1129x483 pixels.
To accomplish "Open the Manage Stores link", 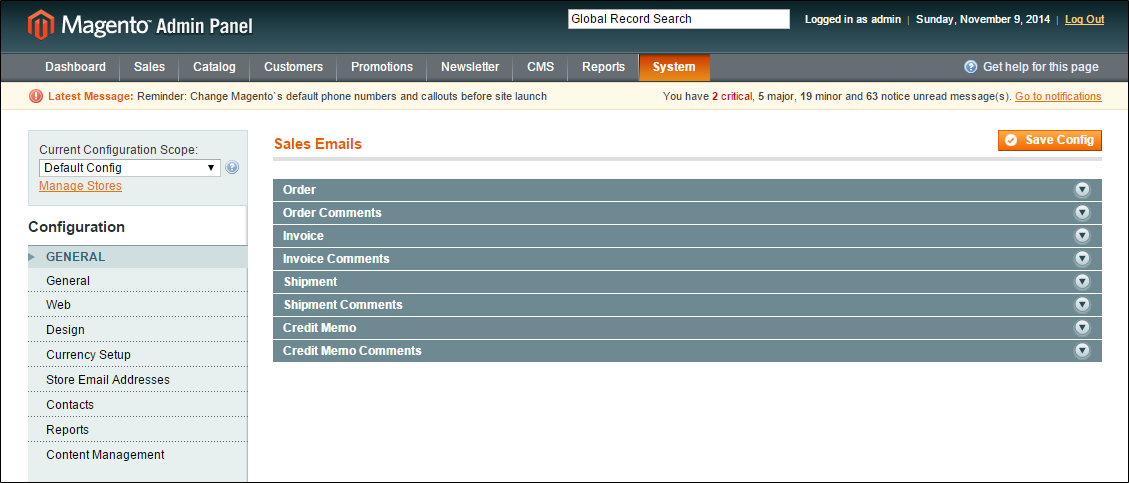I will pyautogui.click(x=80, y=186).
